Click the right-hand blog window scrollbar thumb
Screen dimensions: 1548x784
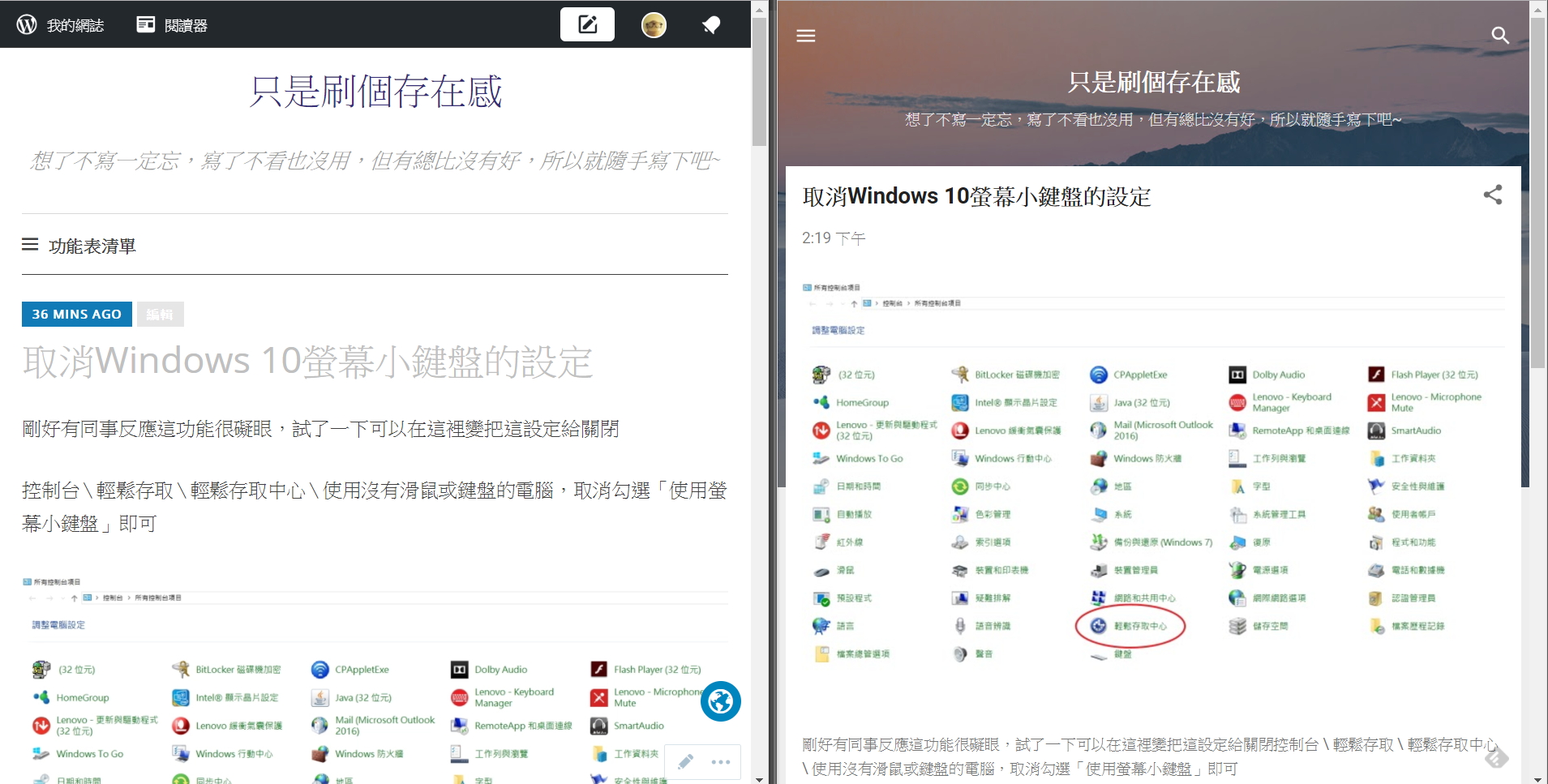(x=1537, y=193)
